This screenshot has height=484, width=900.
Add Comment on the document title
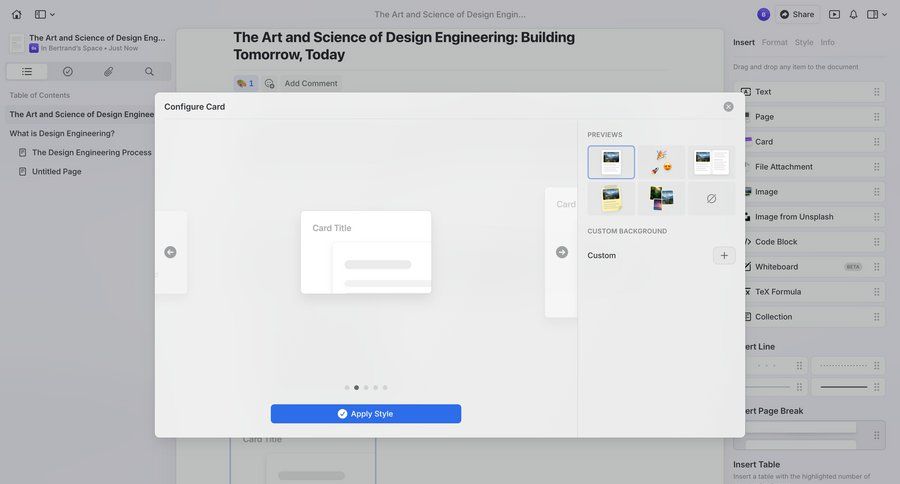click(311, 83)
